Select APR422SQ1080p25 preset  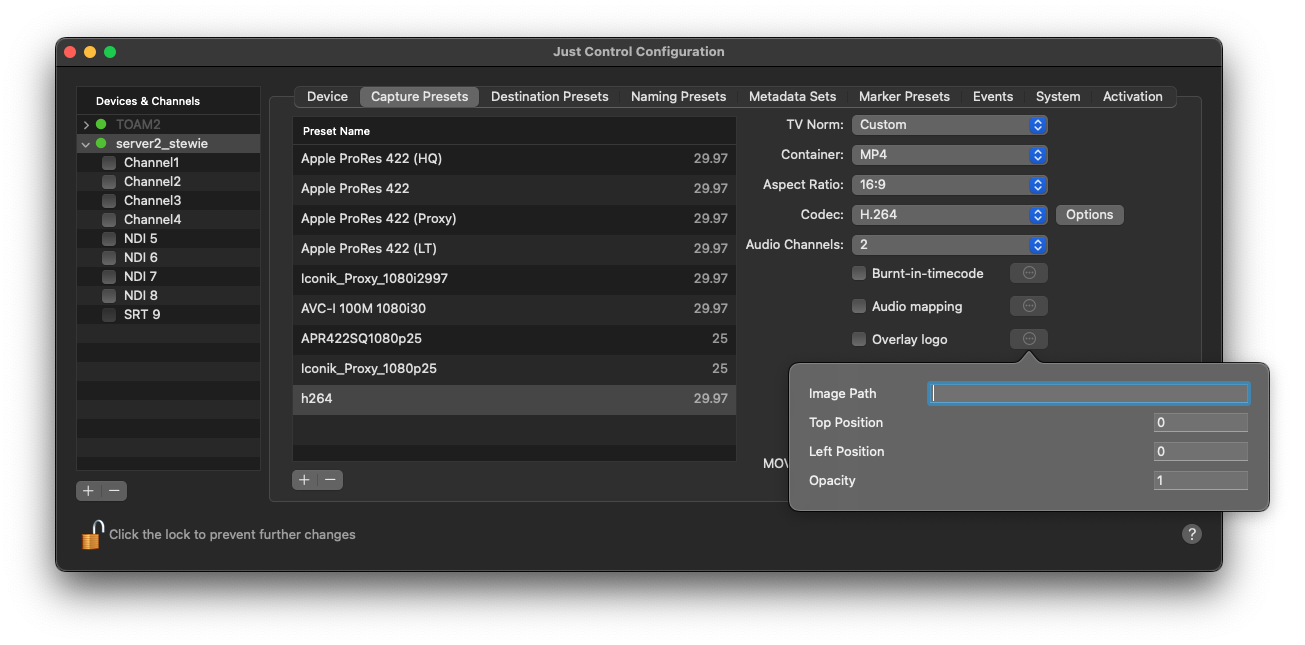point(514,339)
